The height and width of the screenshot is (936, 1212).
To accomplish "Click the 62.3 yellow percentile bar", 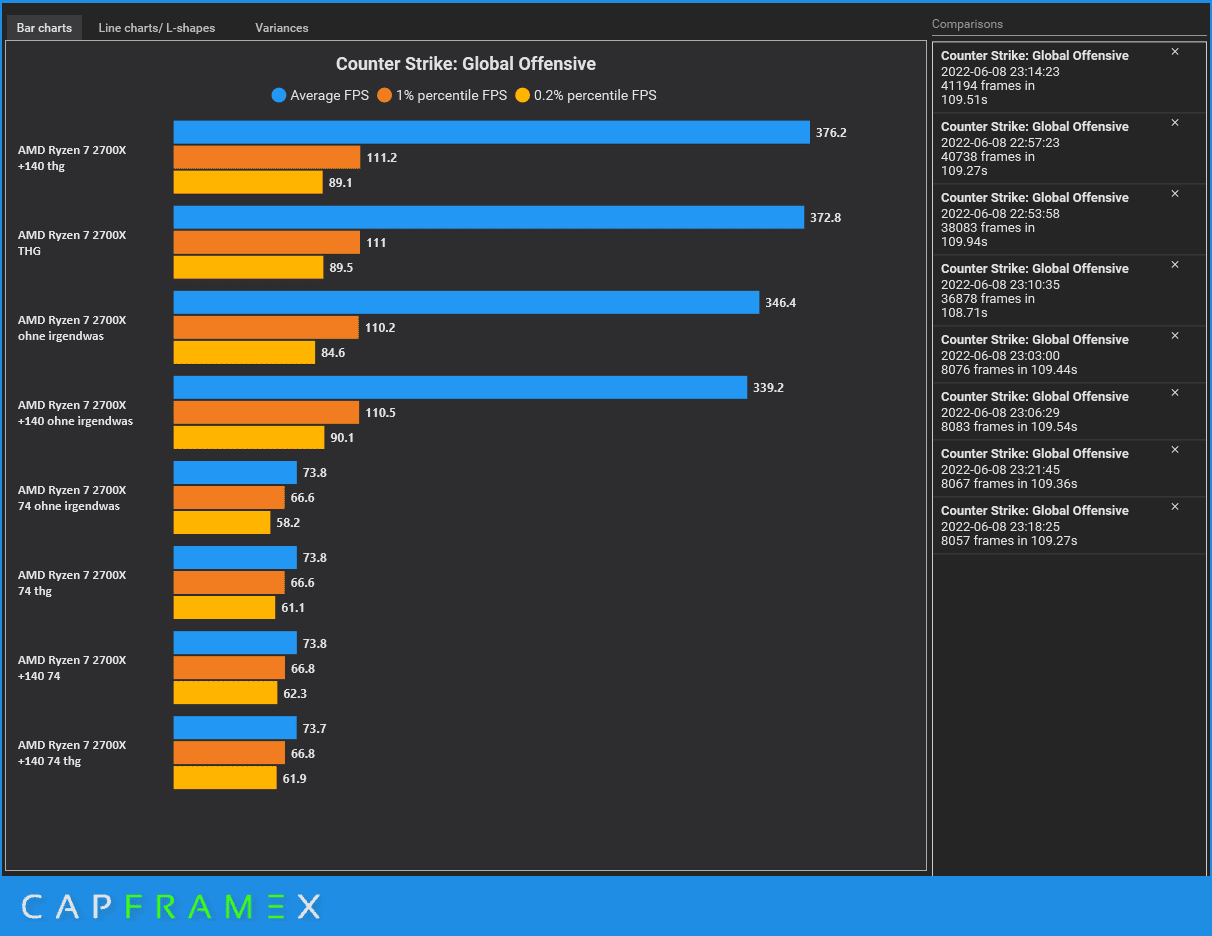I will pos(225,692).
